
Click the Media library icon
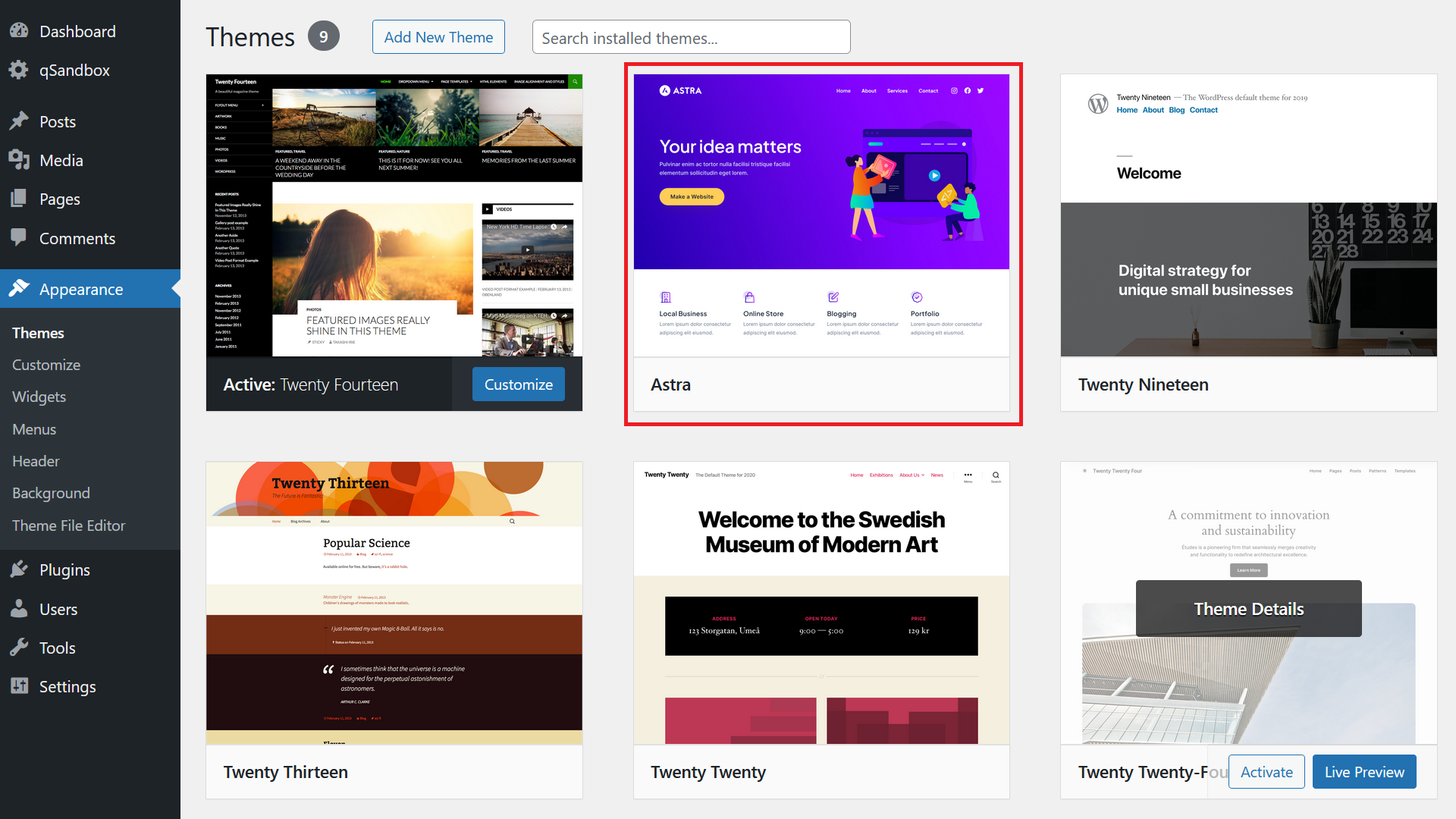point(19,160)
